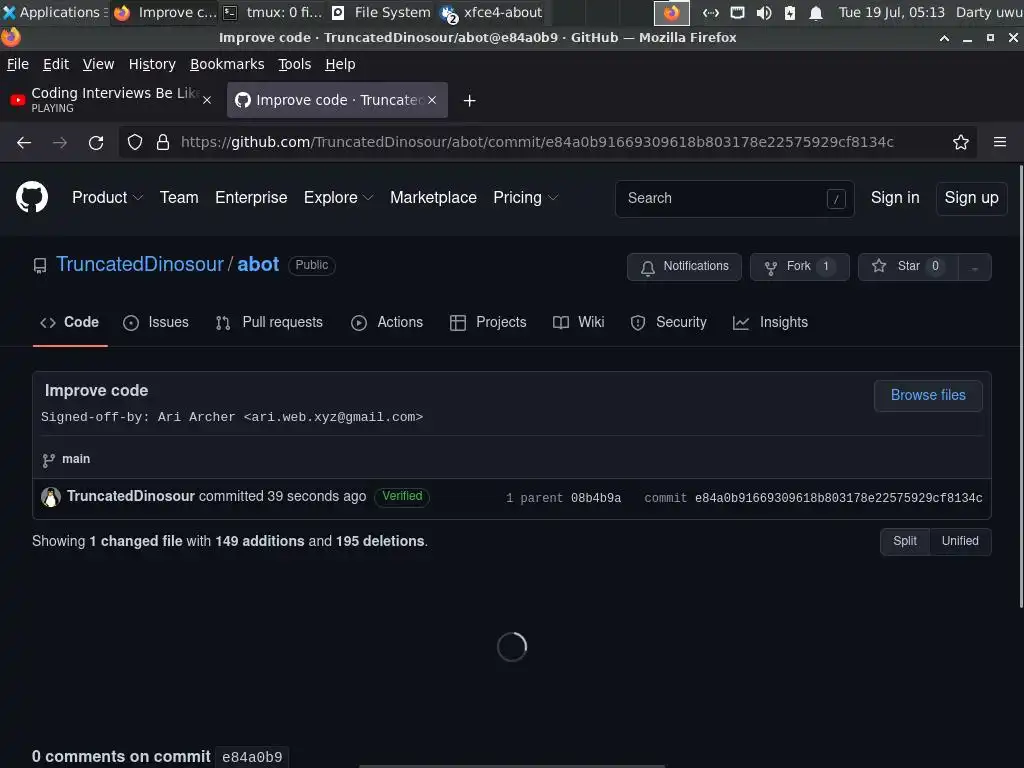Open the notification bell in system panel
Viewport: 1024px width, 768px height.
(x=816, y=12)
